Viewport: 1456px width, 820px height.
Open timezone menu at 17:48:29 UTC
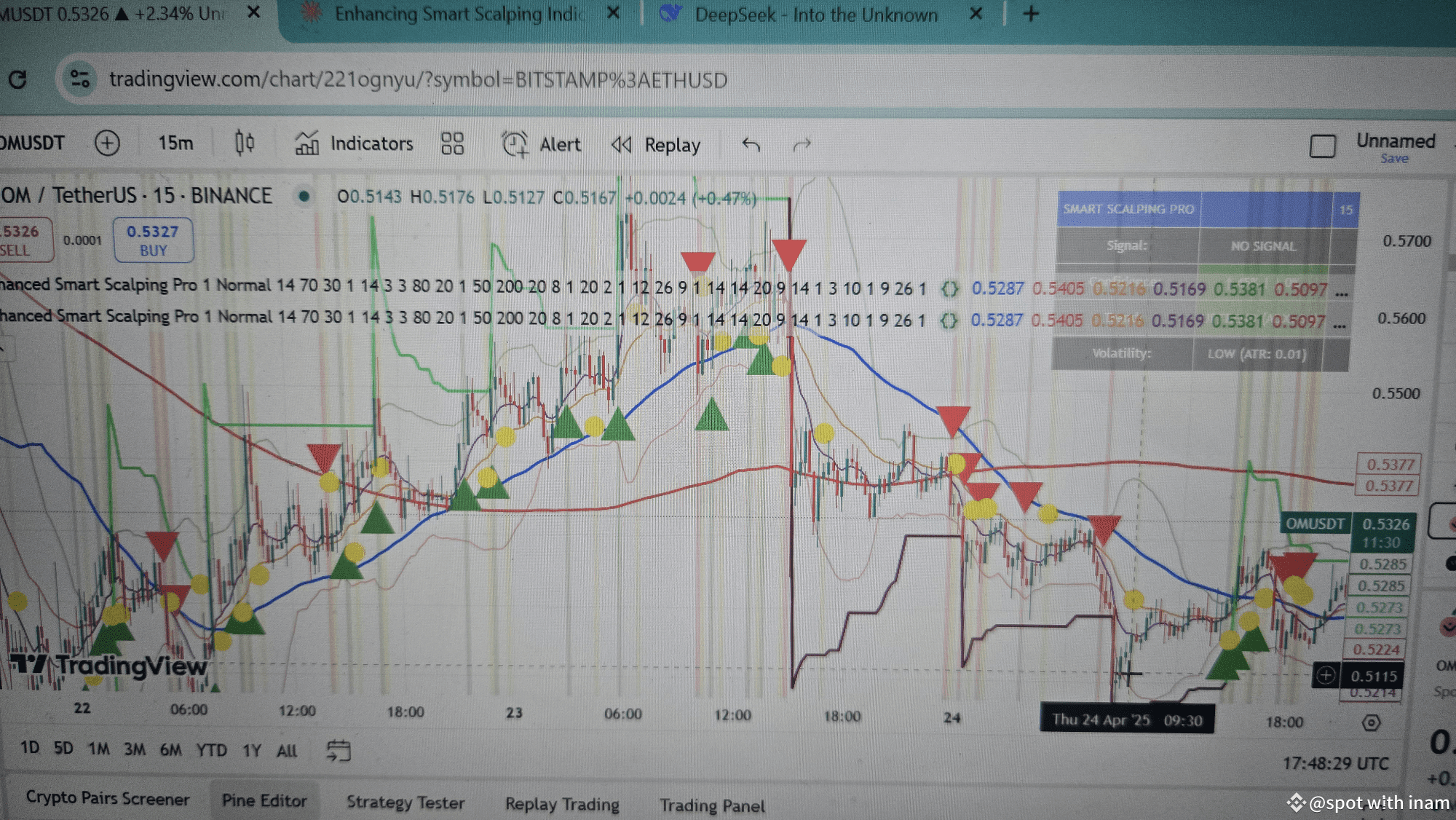(x=1335, y=762)
